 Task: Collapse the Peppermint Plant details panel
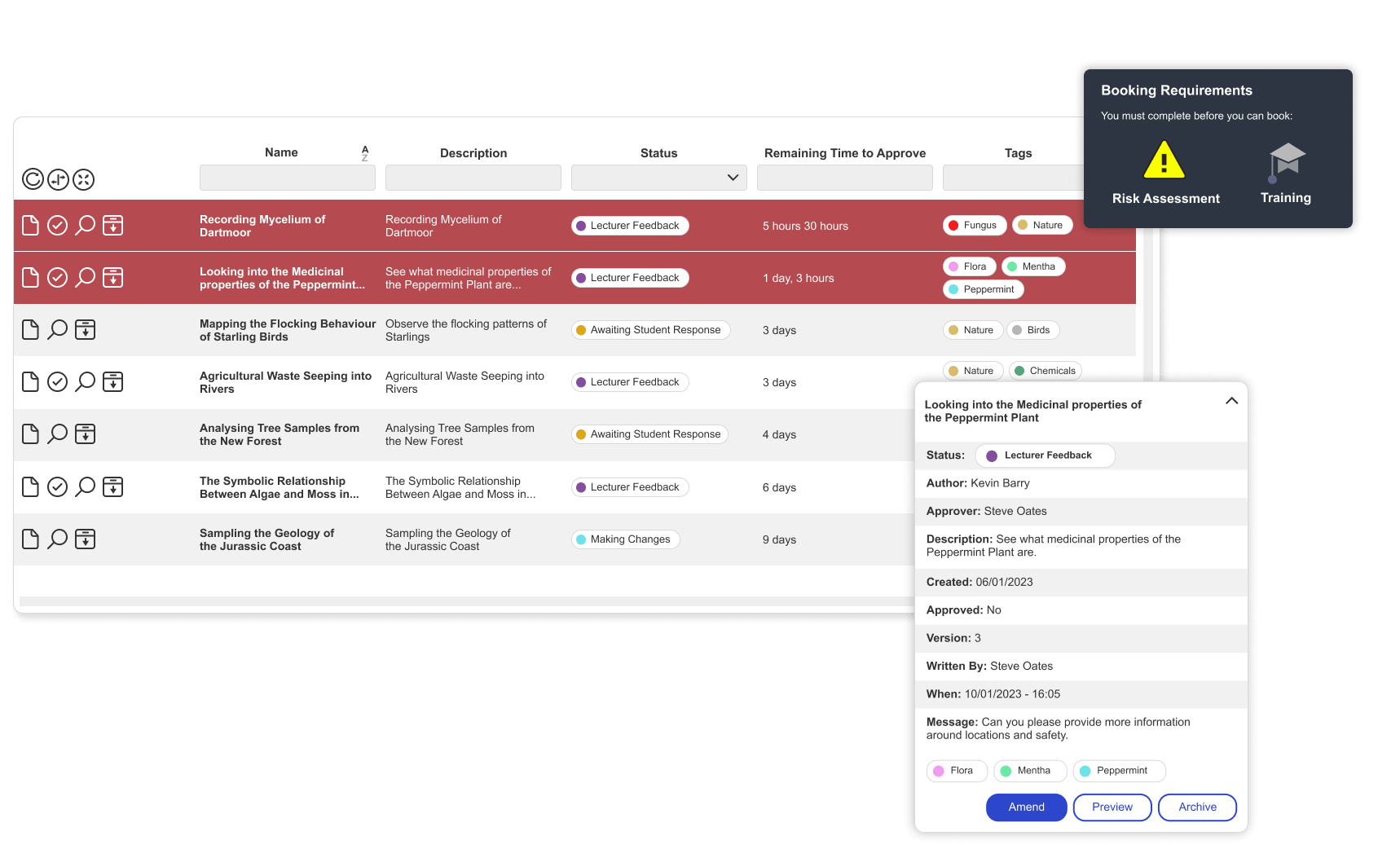pyautogui.click(x=1231, y=401)
